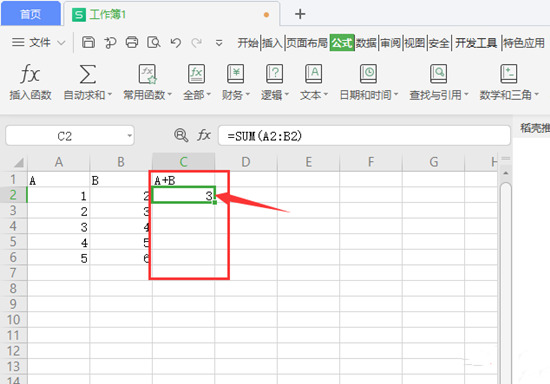Open the Financial functions book icon
The image size is (550, 384).
(x=235, y=74)
